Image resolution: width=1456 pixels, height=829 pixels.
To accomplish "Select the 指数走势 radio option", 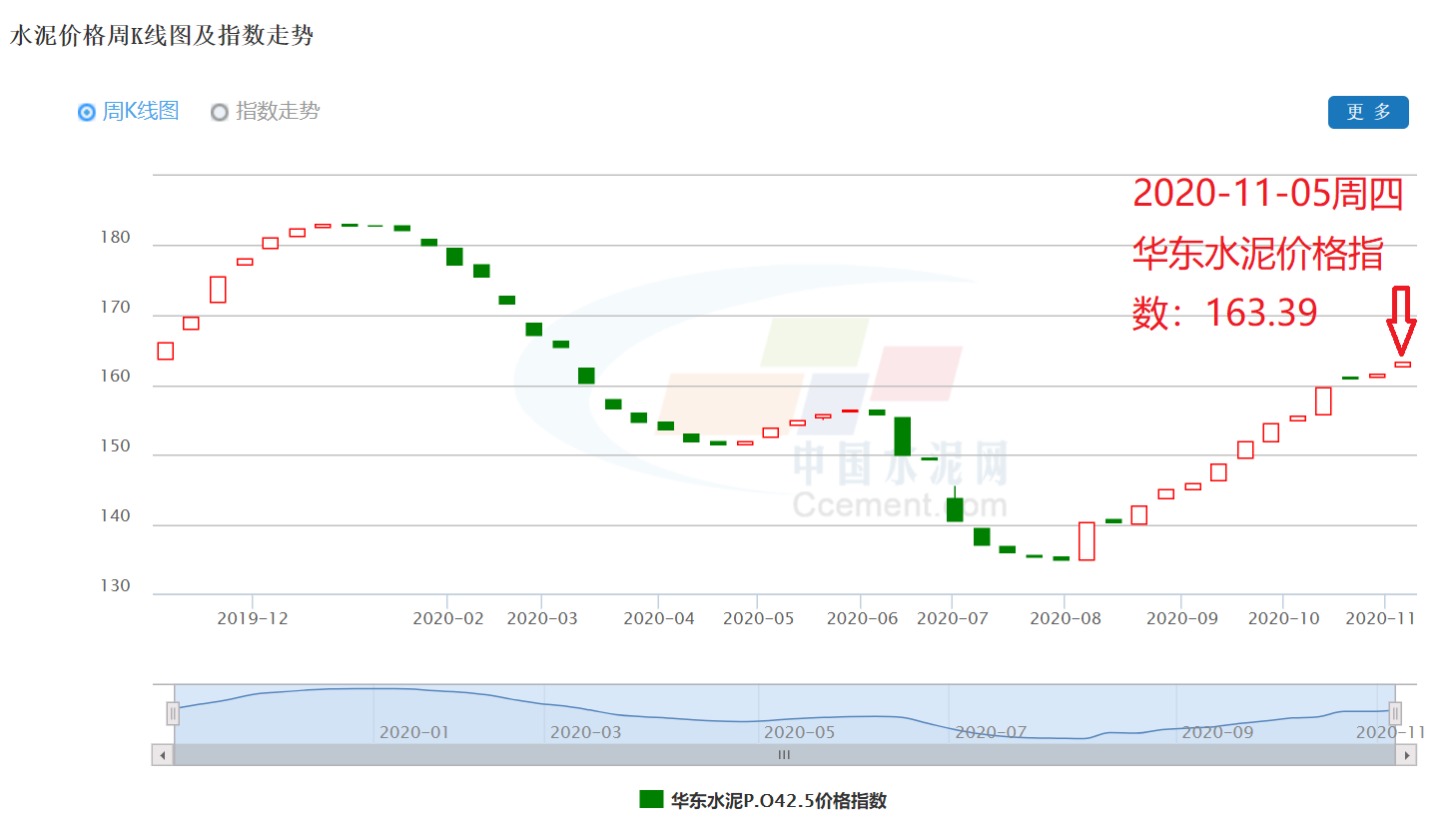I will pos(220,112).
